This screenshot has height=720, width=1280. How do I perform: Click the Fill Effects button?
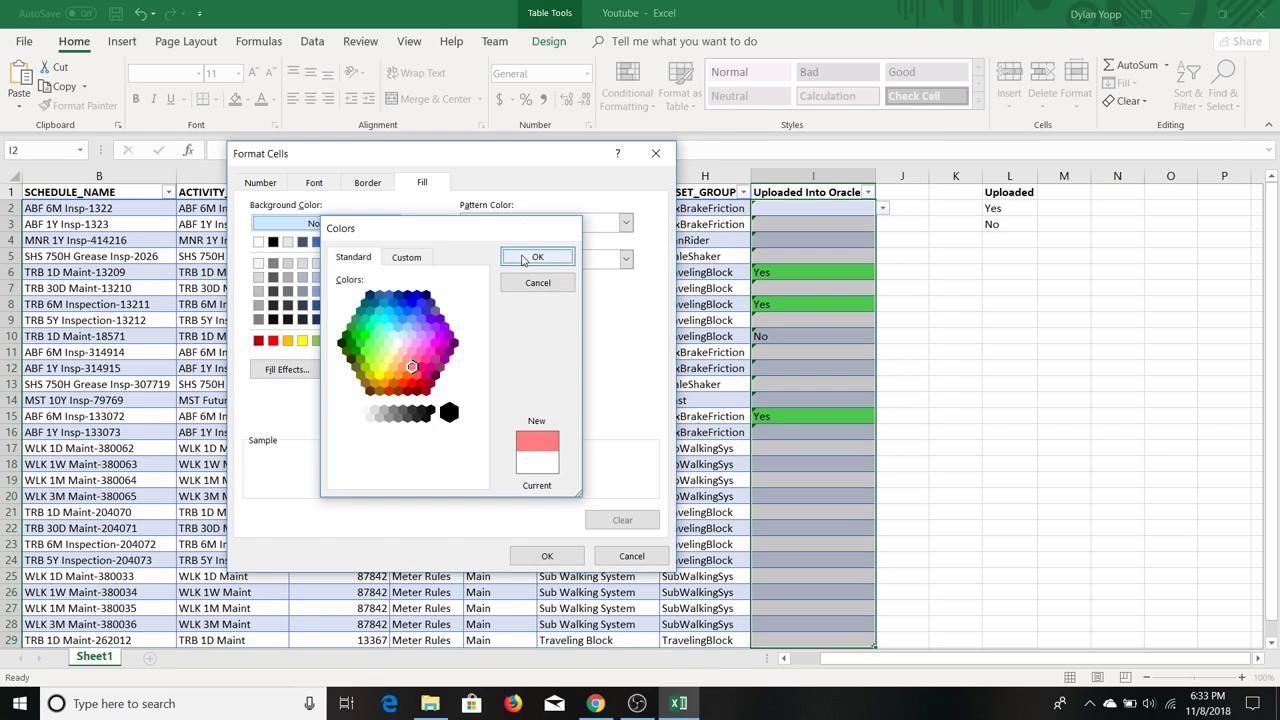tap(287, 369)
